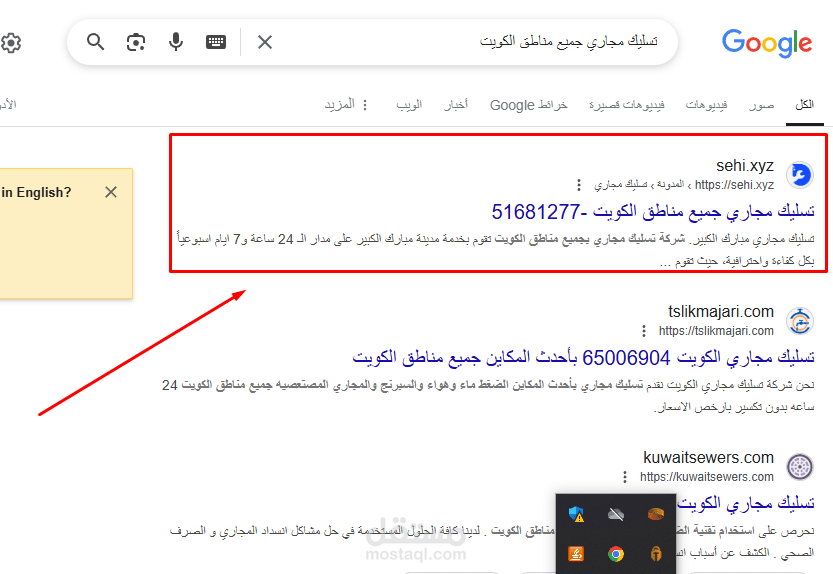Switch to the أخبار tab
This screenshot has width=833, height=574.
pyautogui.click(x=456, y=105)
